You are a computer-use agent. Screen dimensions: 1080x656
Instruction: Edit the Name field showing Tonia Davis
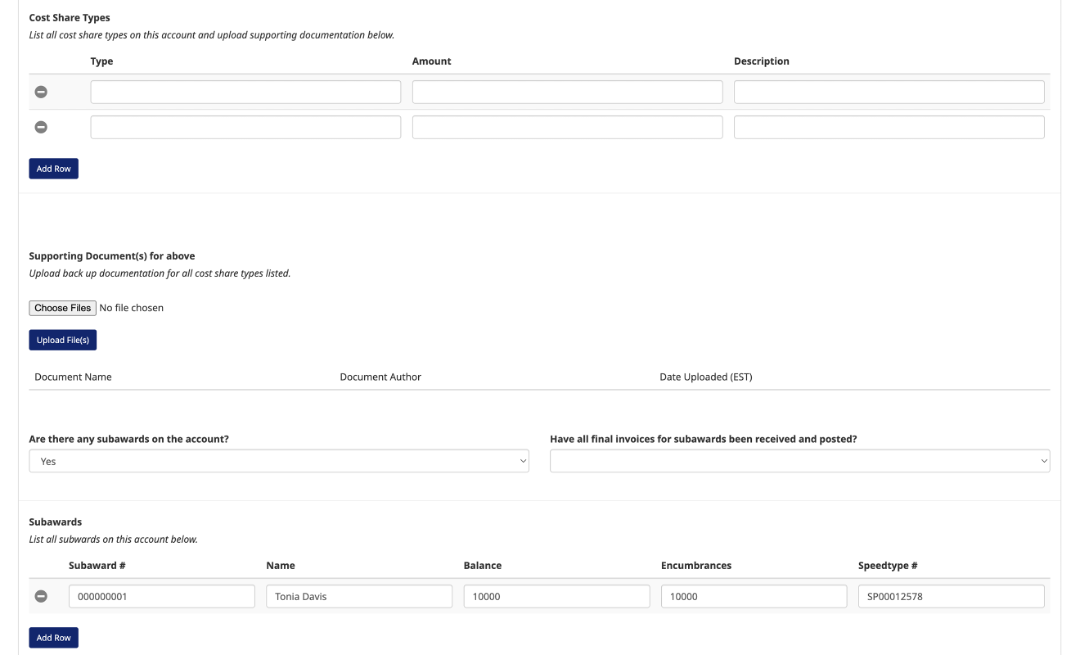coord(359,596)
